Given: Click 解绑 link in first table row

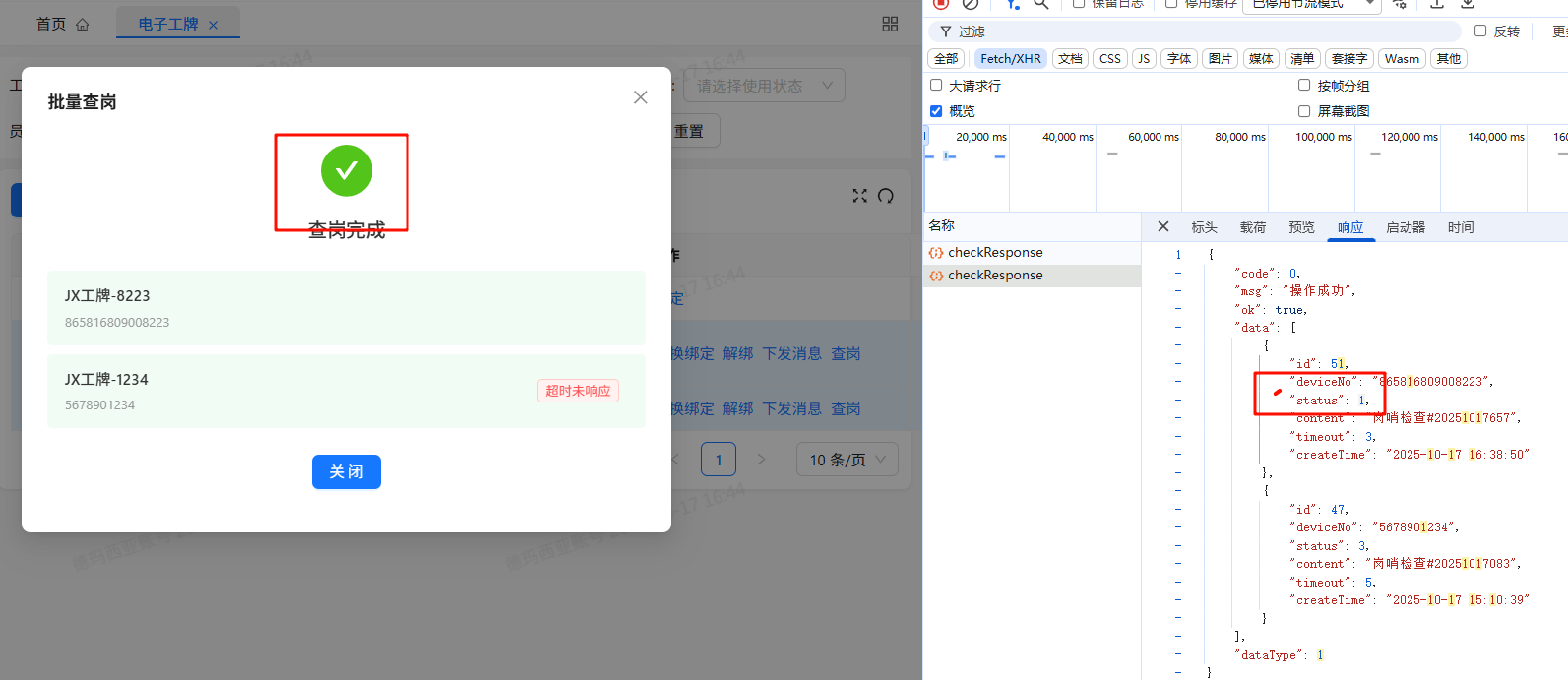Looking at the screenshot, I should pos(738,354).
